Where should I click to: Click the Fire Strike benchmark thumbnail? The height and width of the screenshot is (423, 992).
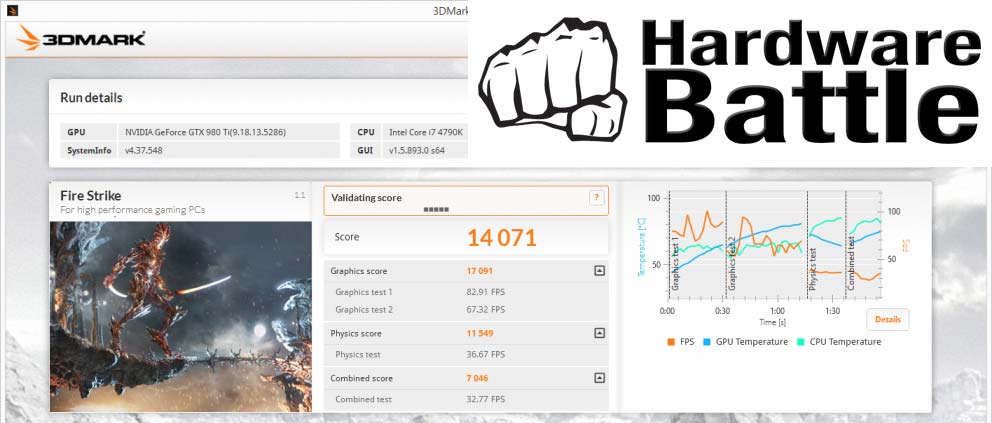[180, 315]
